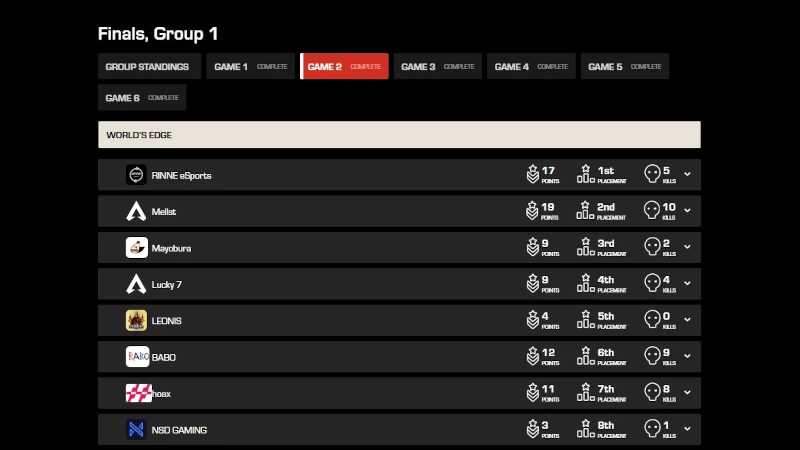Click the hoax checkered logo
Image resolution: width=800 pixels, height=450 pixels.
(x=139, y=393)
